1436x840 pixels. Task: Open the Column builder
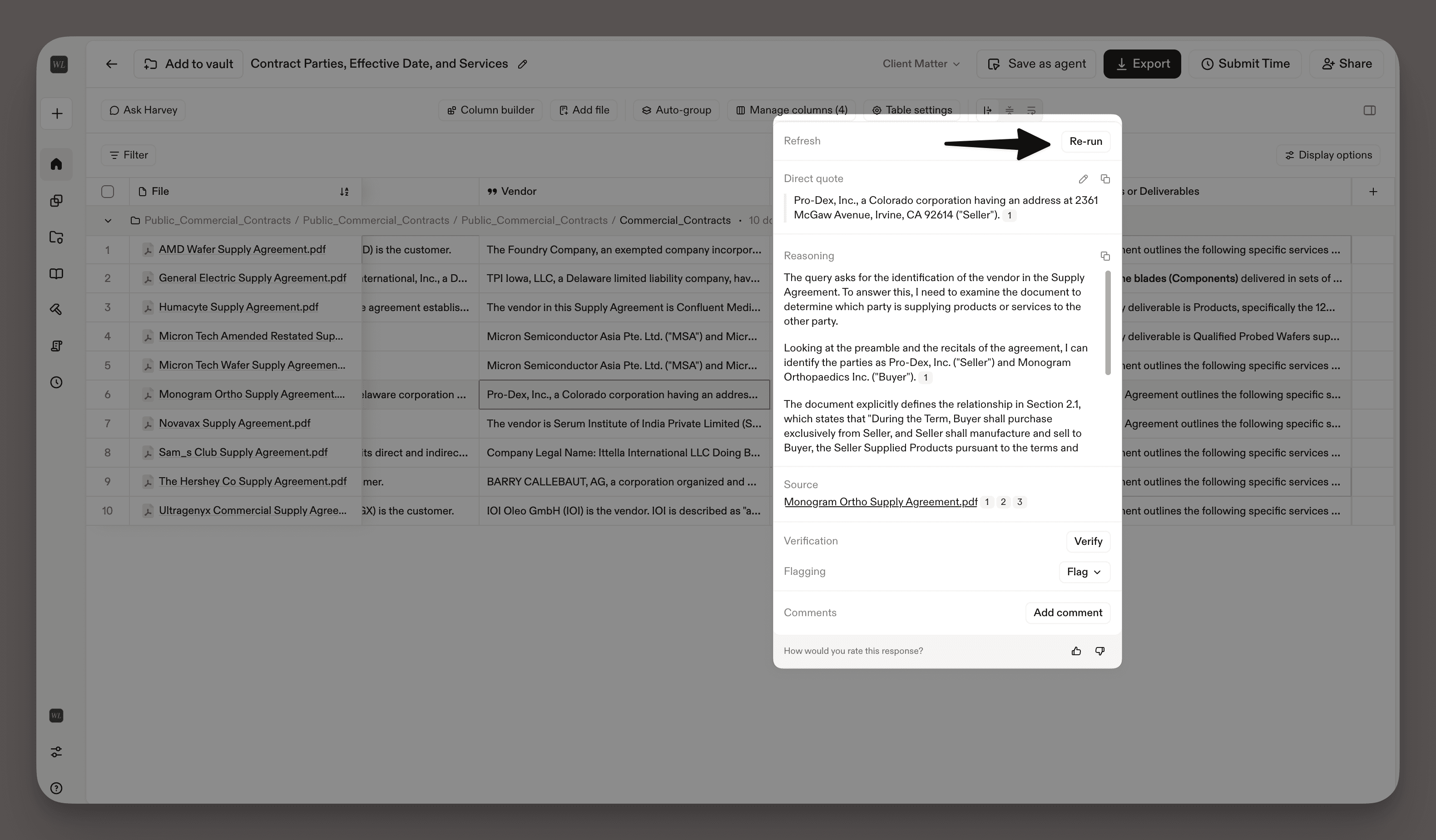490,110
